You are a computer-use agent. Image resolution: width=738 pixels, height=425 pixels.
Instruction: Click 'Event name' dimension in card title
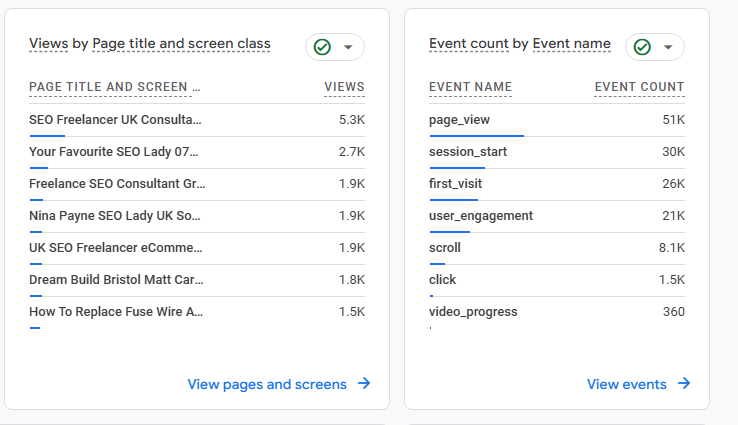pos(571,43)
